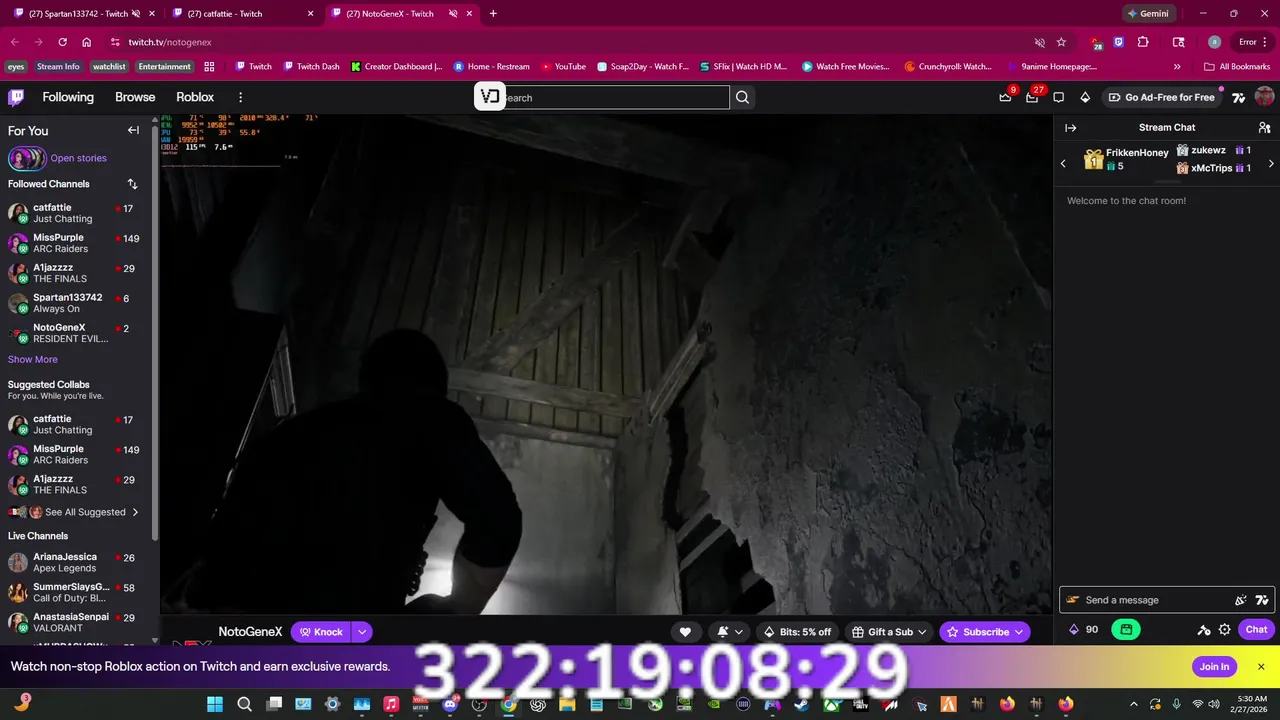1280x720 pixels.
Task: Open stories link in sidebar
Action: pyautogui.click(x=78, y=158)
